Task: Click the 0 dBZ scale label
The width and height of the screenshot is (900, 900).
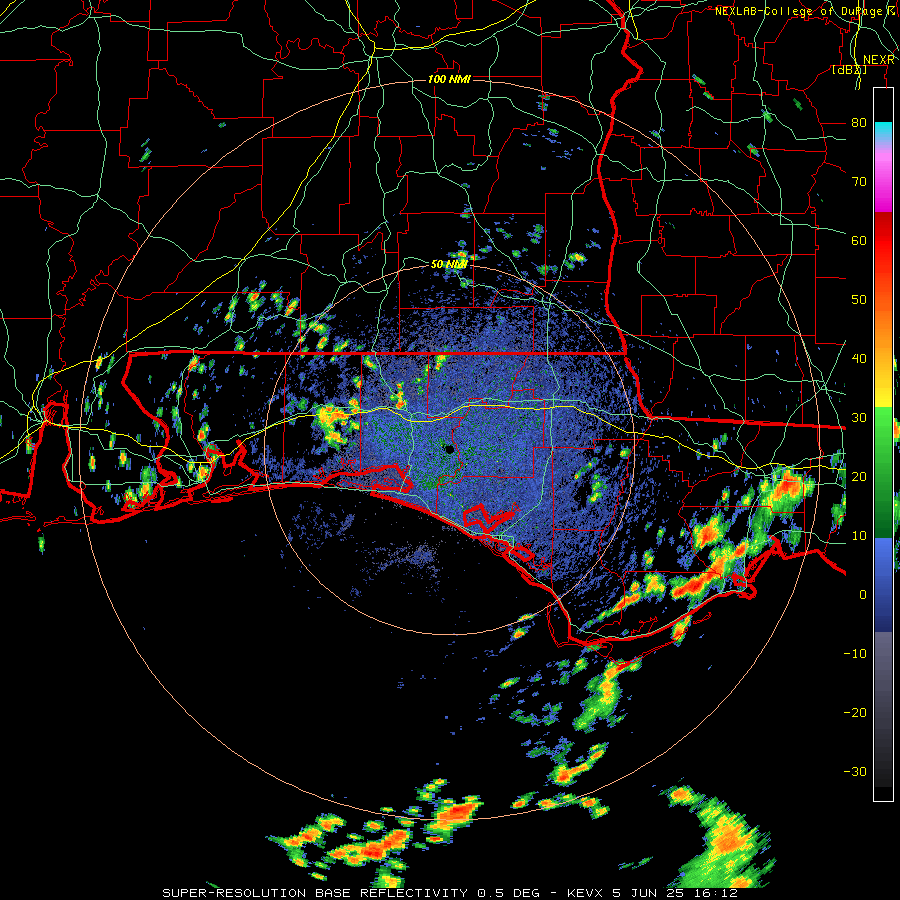Action: pyautogui.click(x=863, y=595)
